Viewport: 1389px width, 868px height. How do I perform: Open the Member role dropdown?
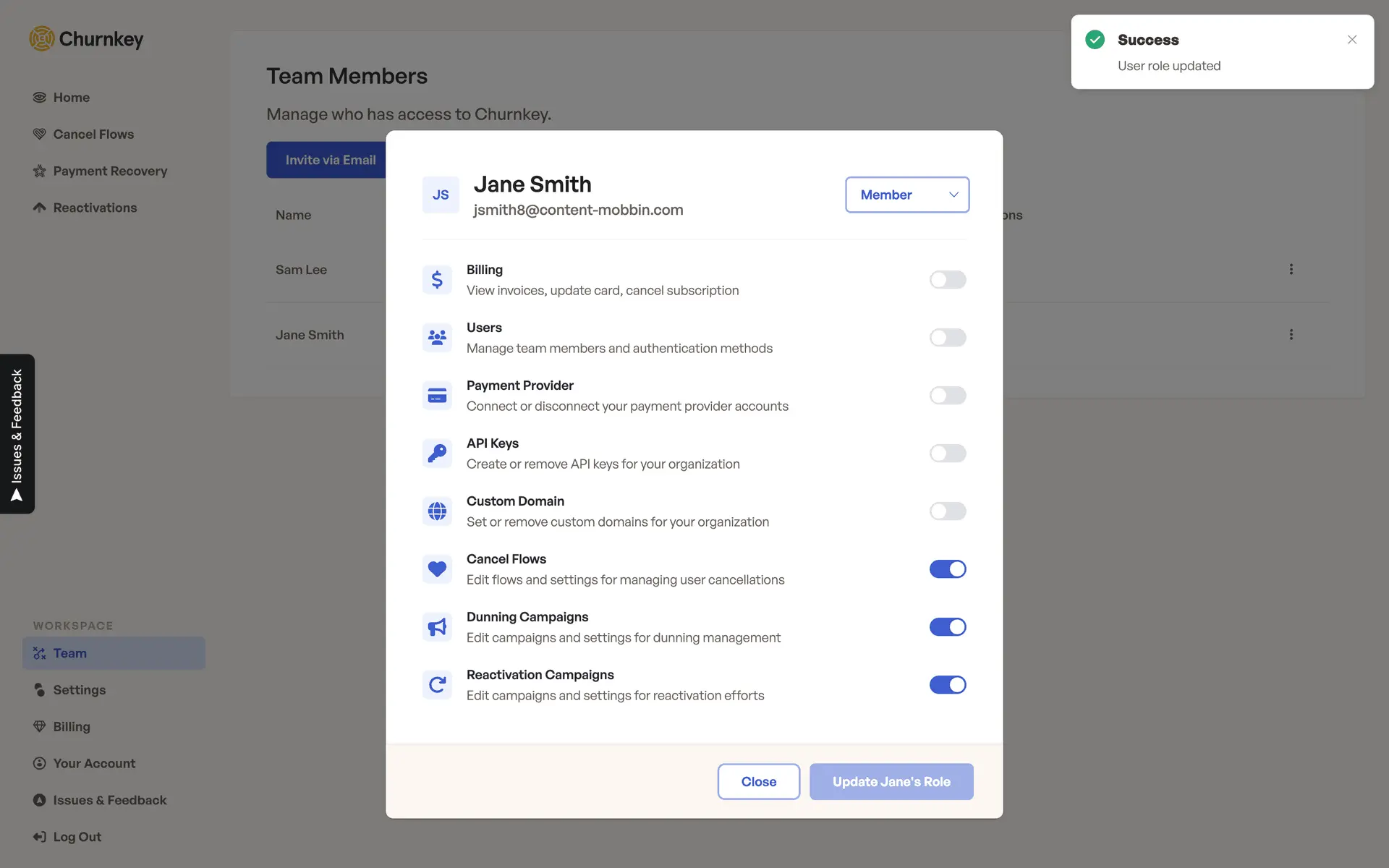click(906, 195)
